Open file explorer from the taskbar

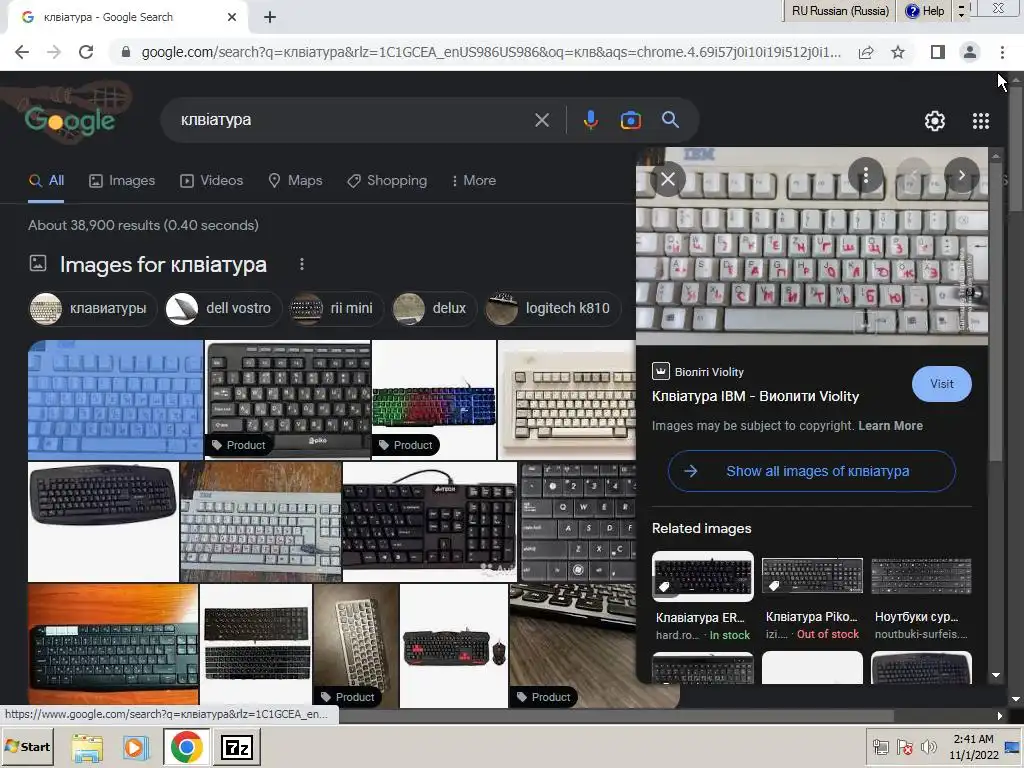pyautogui.click(x=87, y=747)
